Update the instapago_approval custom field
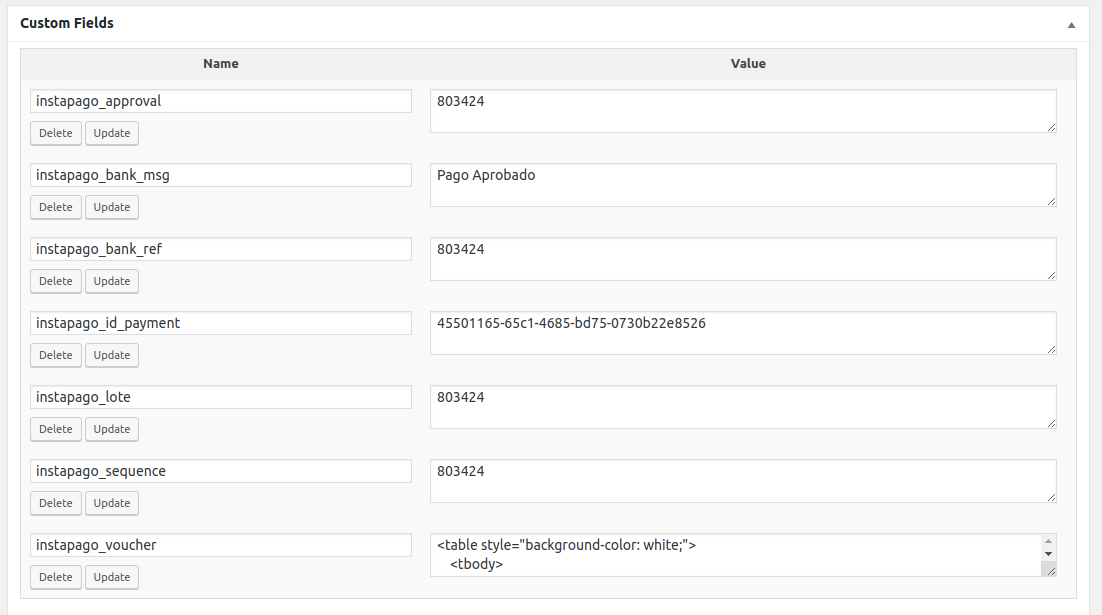This screenshot has width=1102, height=615. [112, 133]
